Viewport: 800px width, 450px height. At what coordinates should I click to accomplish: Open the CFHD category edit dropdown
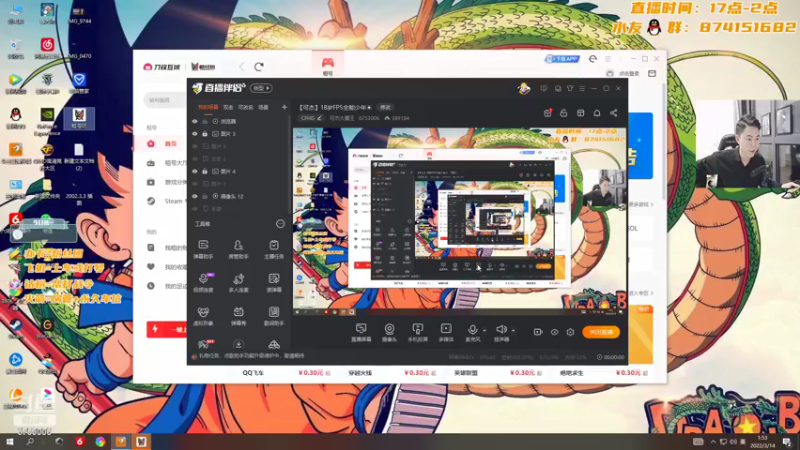(x=311, y=118)
